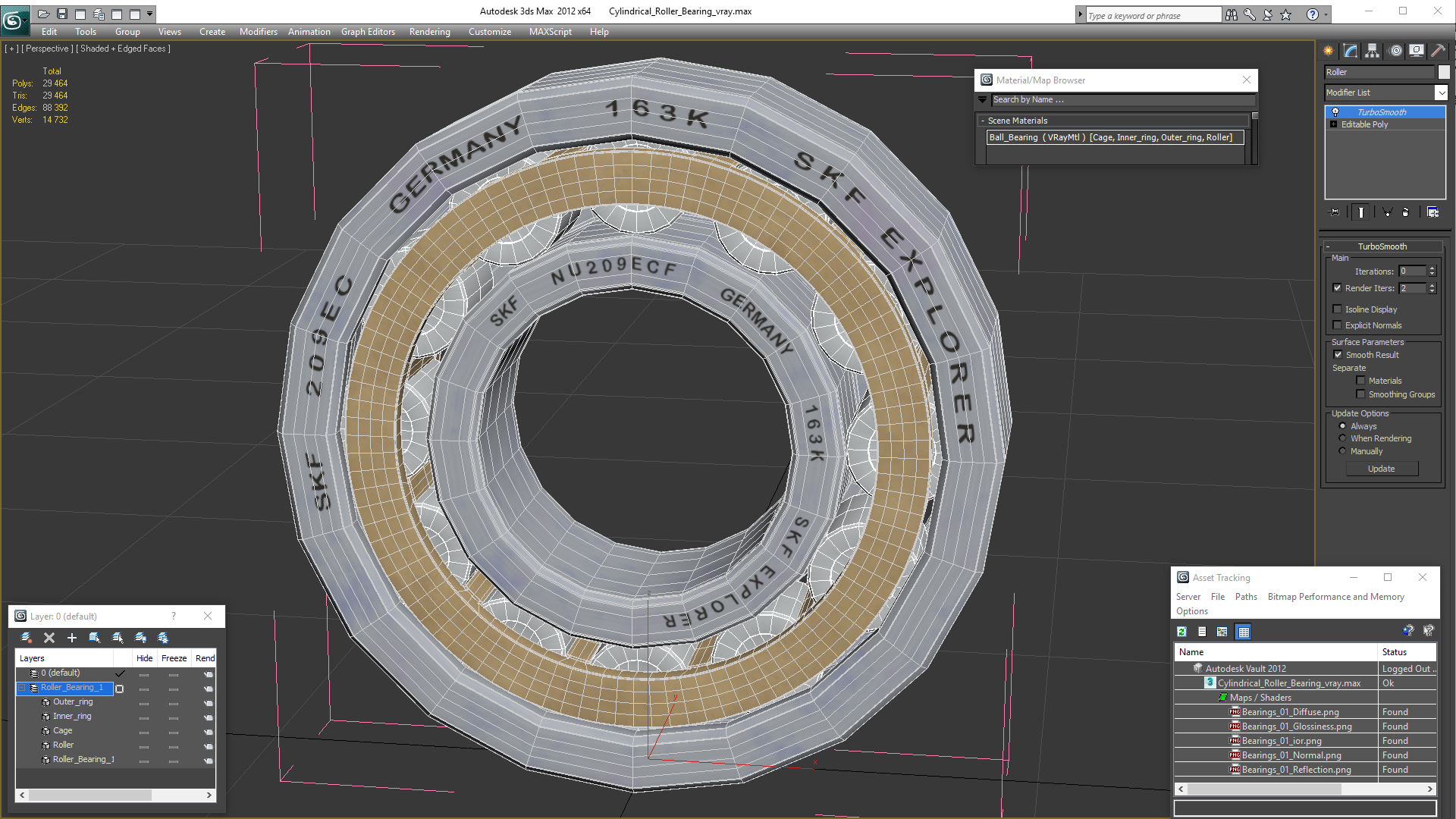Screen dimensions: 1456x819
Task: Open the Create command panel tab
Action: coord(1329,51)
